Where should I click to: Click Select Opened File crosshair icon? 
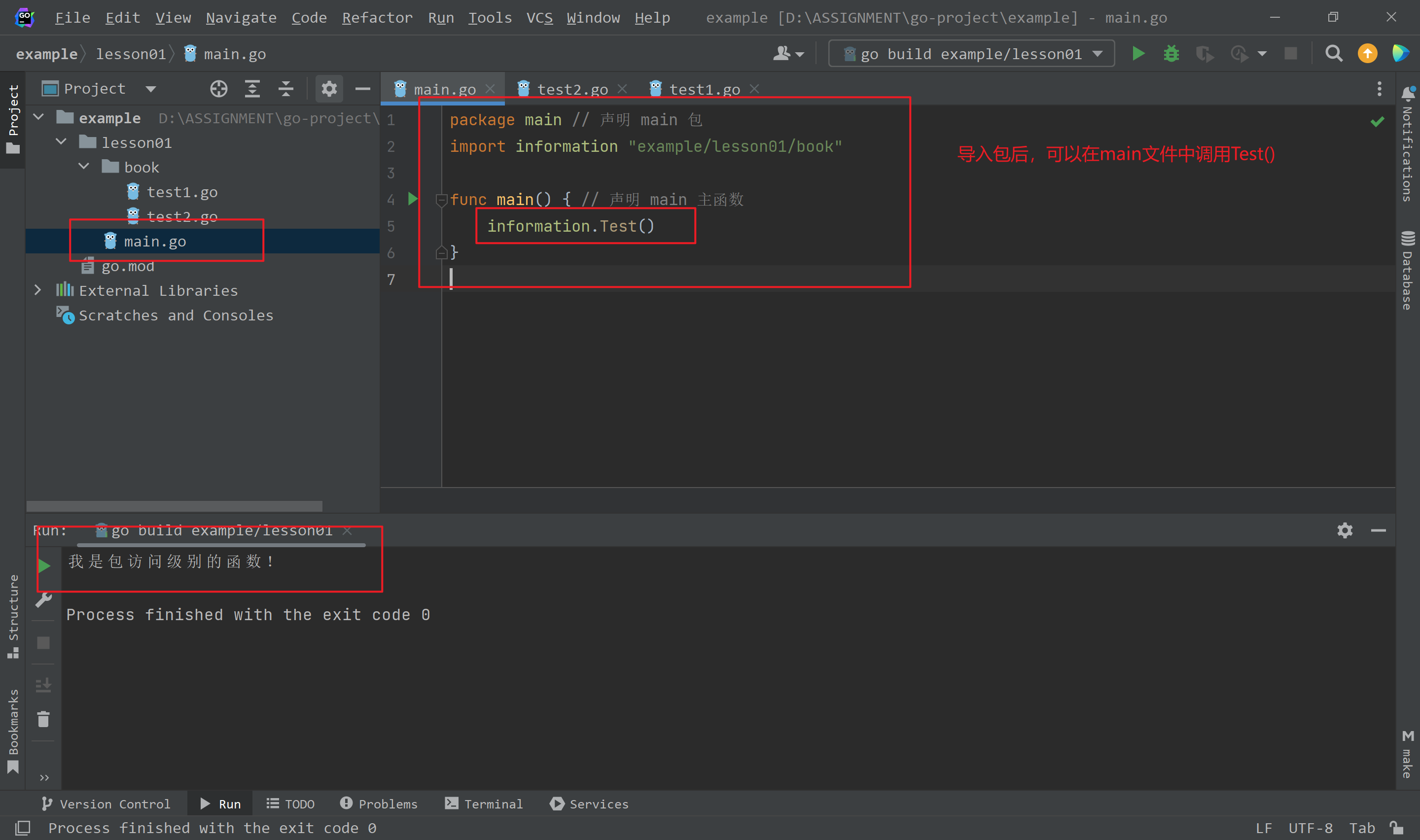click(218, 89)
